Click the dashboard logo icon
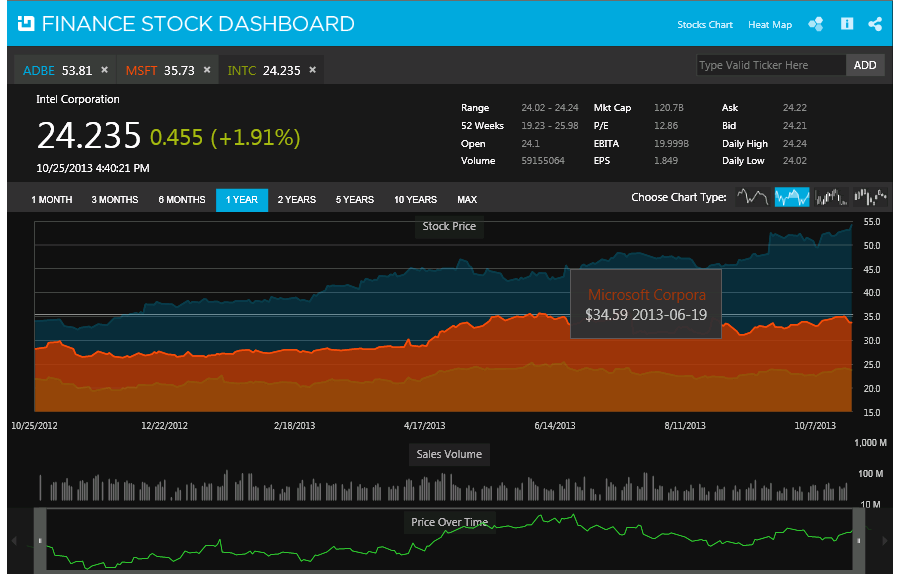Viewport: 900px width, 574px height. click(x=26, y=24)
